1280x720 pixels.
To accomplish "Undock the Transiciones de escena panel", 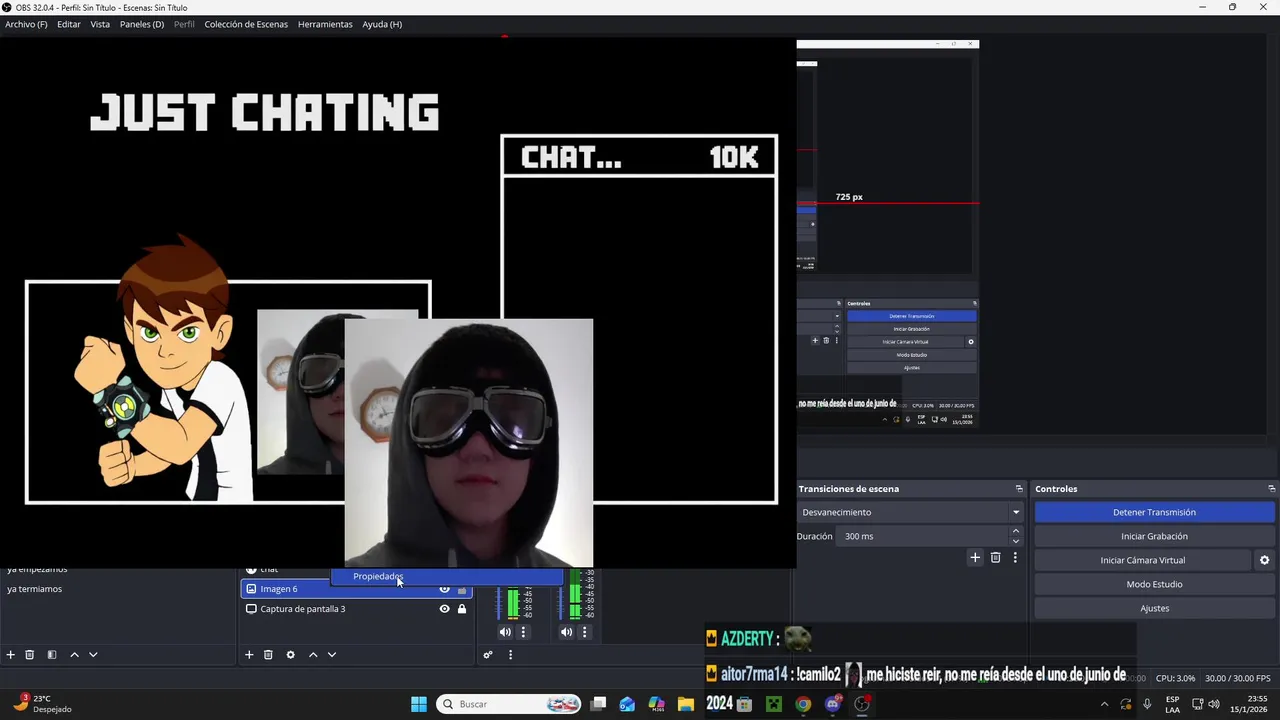I will (x=1019, y=489).
